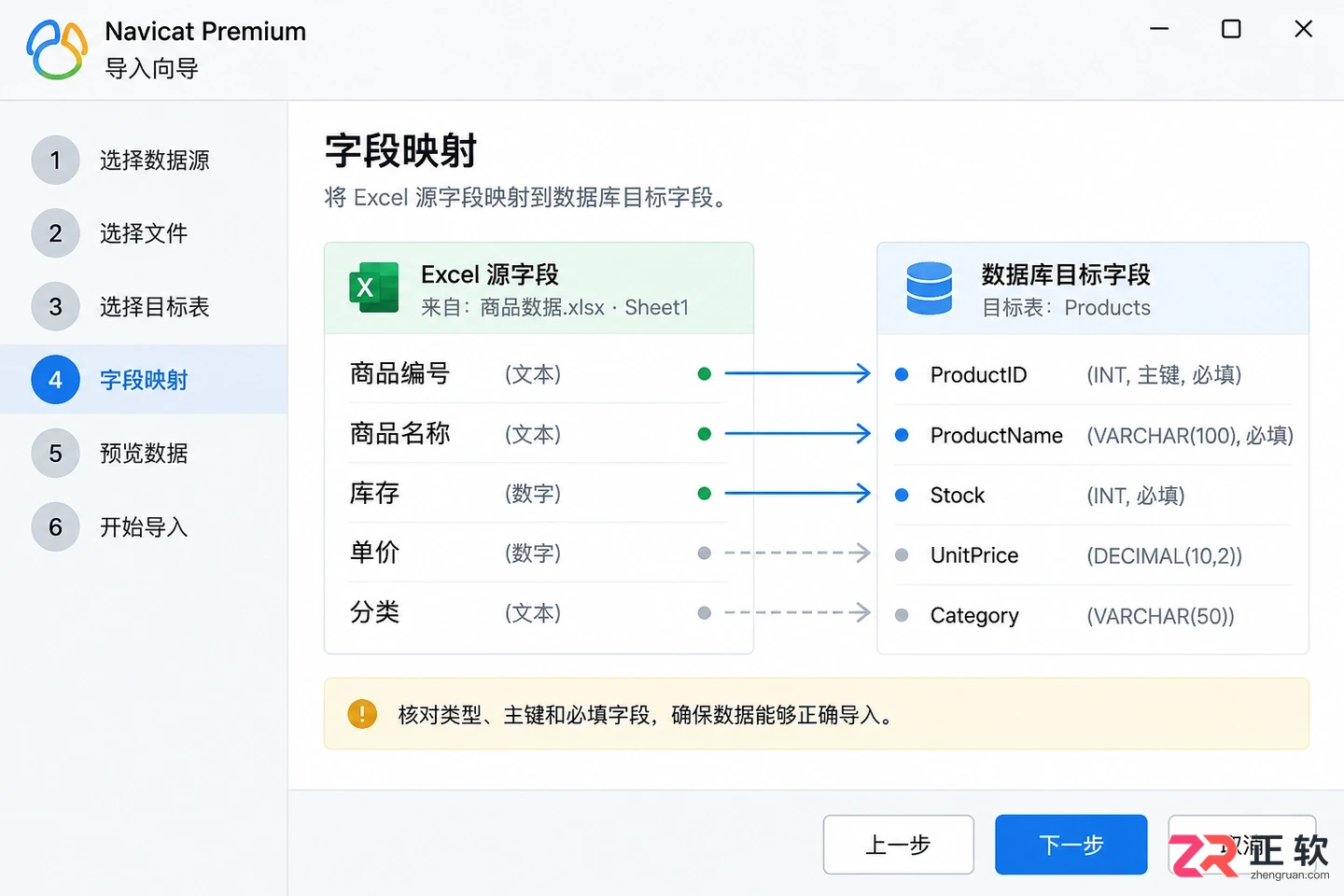Click green connector dot for 商品名称

click(x=705, y=434)
